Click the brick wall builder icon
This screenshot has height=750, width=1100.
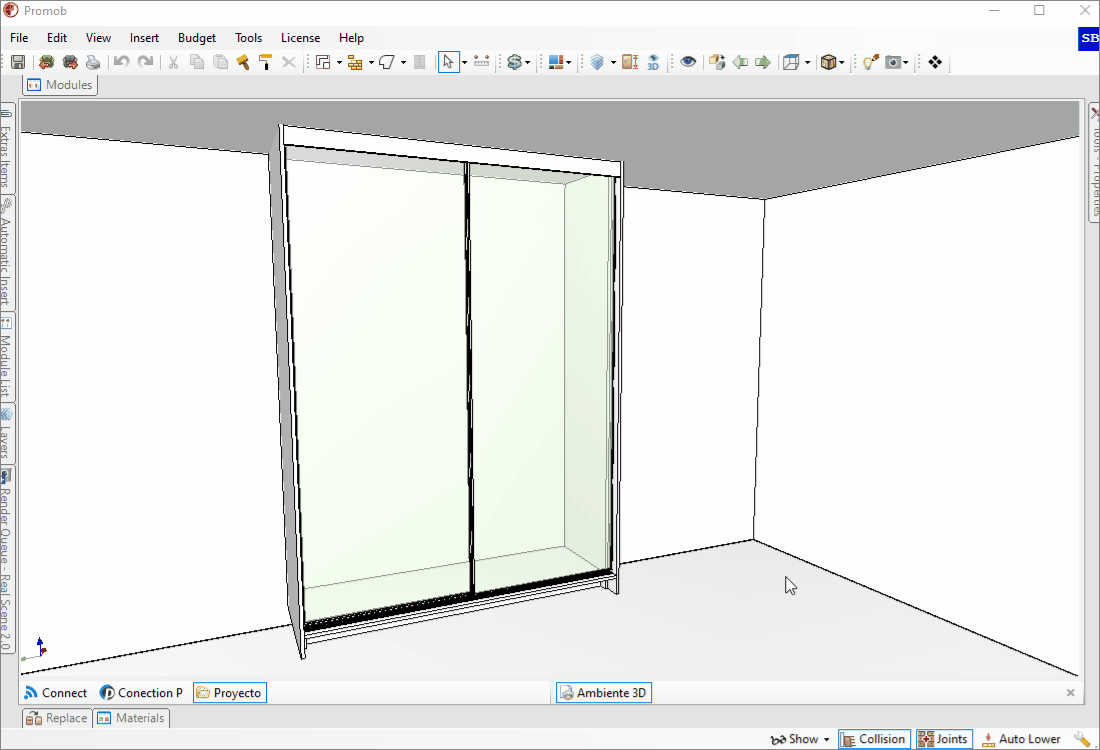[x=355, y=62]
